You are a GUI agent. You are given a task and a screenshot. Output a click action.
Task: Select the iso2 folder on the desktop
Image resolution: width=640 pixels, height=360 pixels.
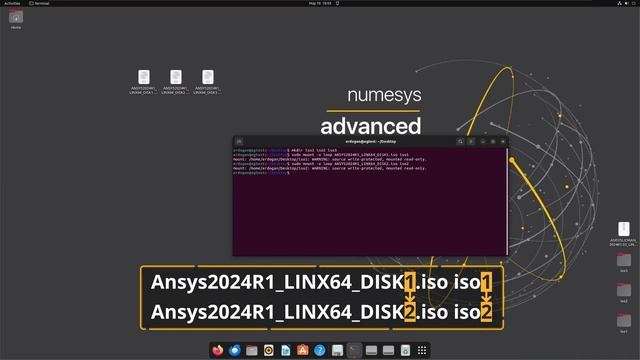click(624, 293)
